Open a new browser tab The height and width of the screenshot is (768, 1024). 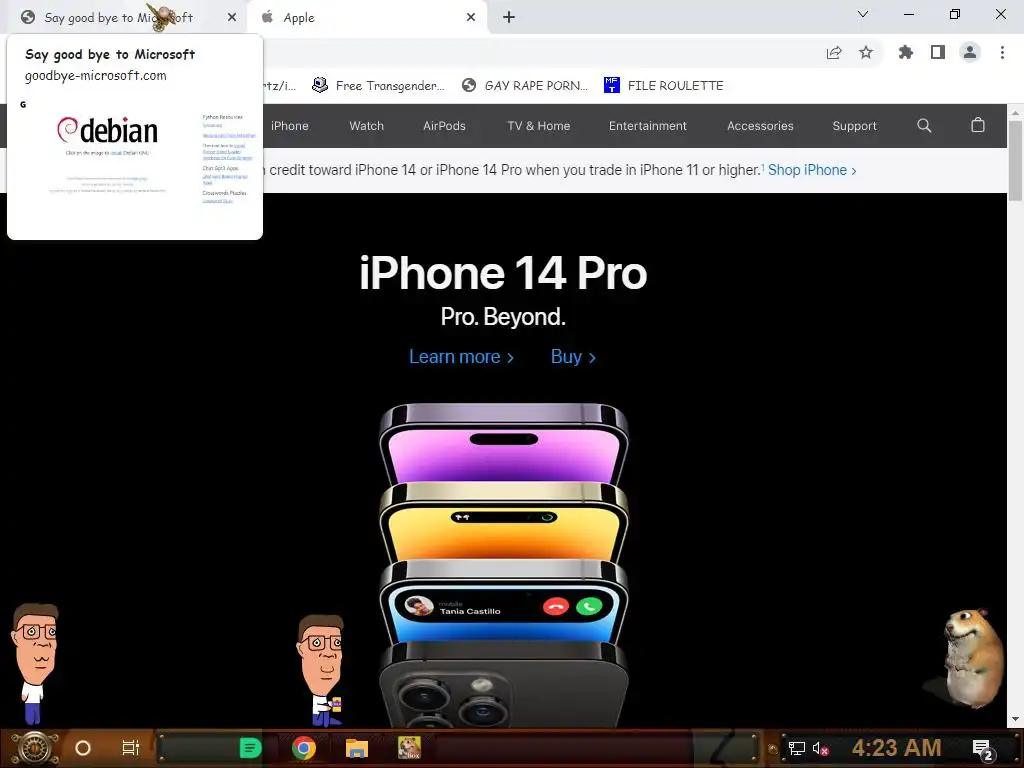pyautogui.click(x=509, y=18)
